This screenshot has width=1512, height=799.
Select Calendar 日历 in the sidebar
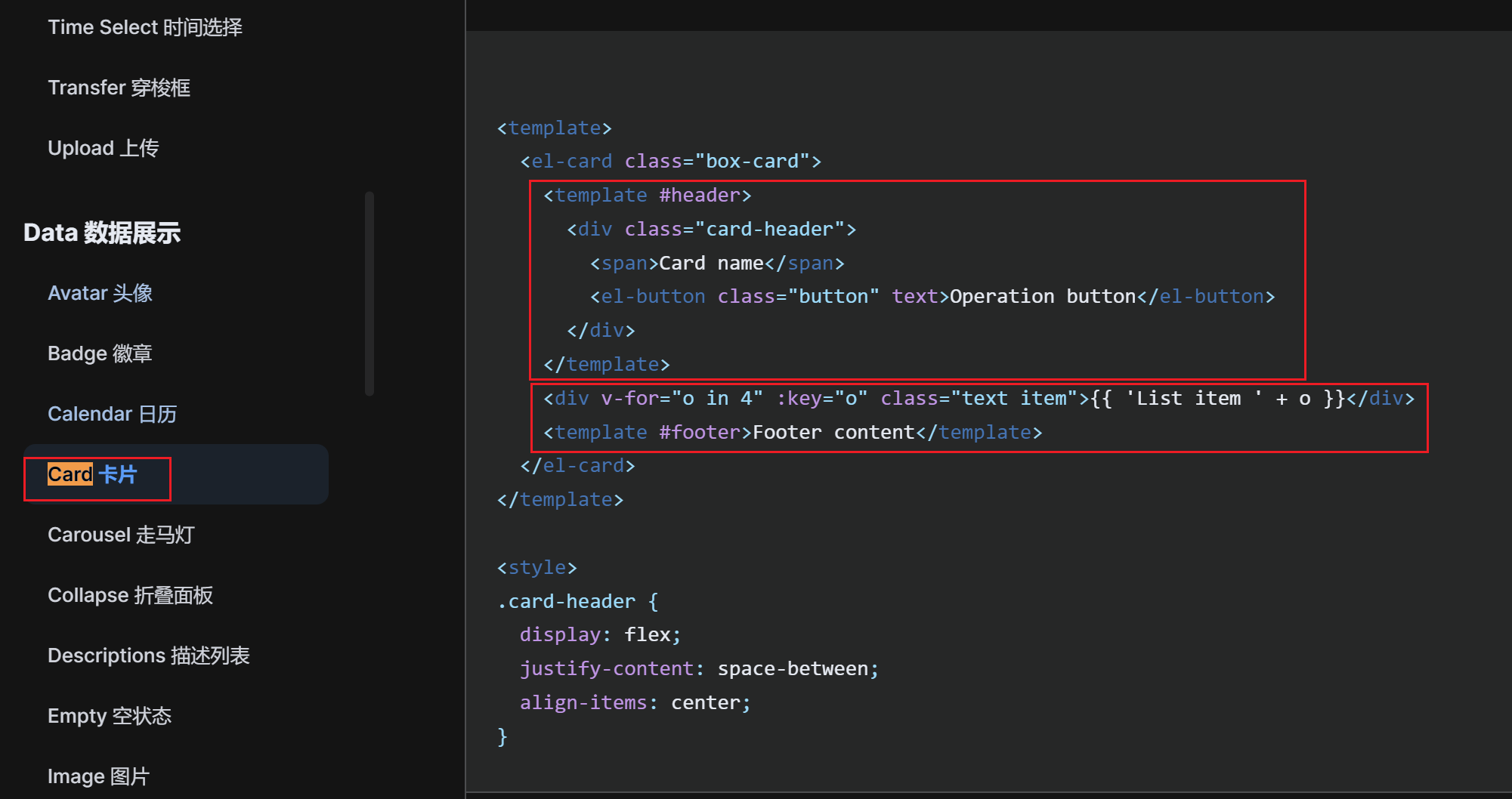111,413
